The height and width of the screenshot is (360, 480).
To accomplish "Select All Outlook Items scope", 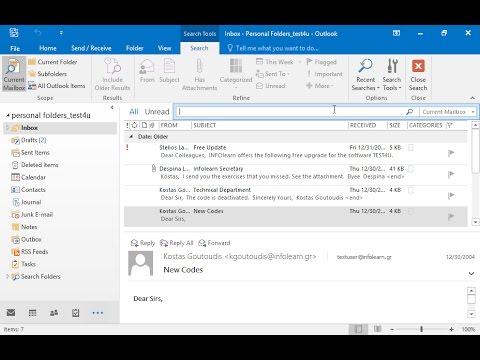I will tap(57, 86).
